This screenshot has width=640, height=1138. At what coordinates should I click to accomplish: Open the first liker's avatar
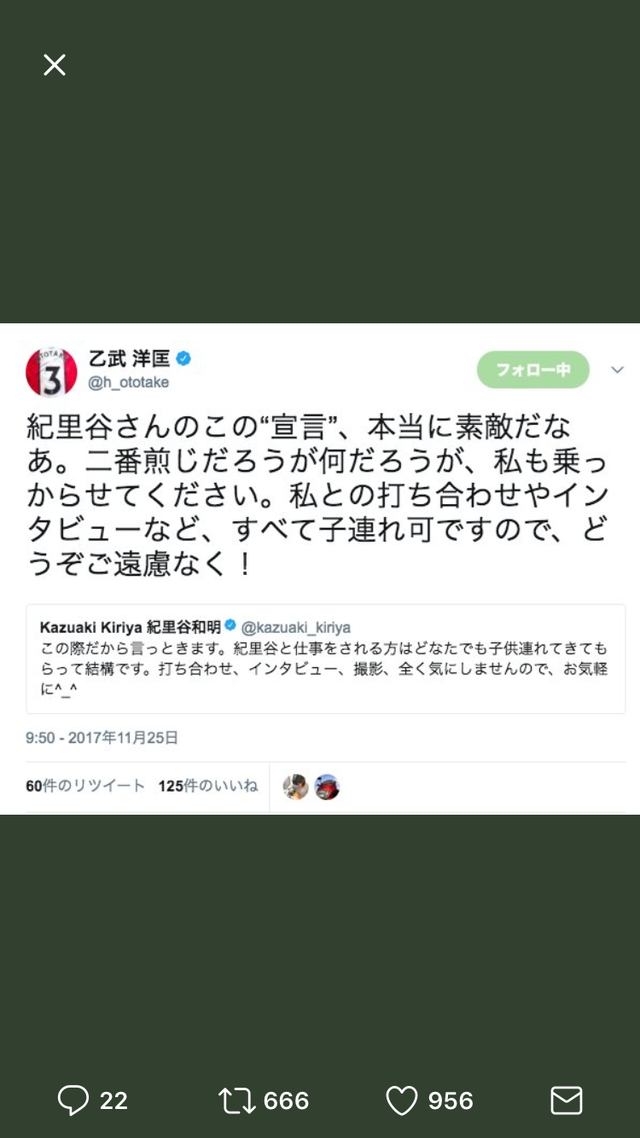296,787
